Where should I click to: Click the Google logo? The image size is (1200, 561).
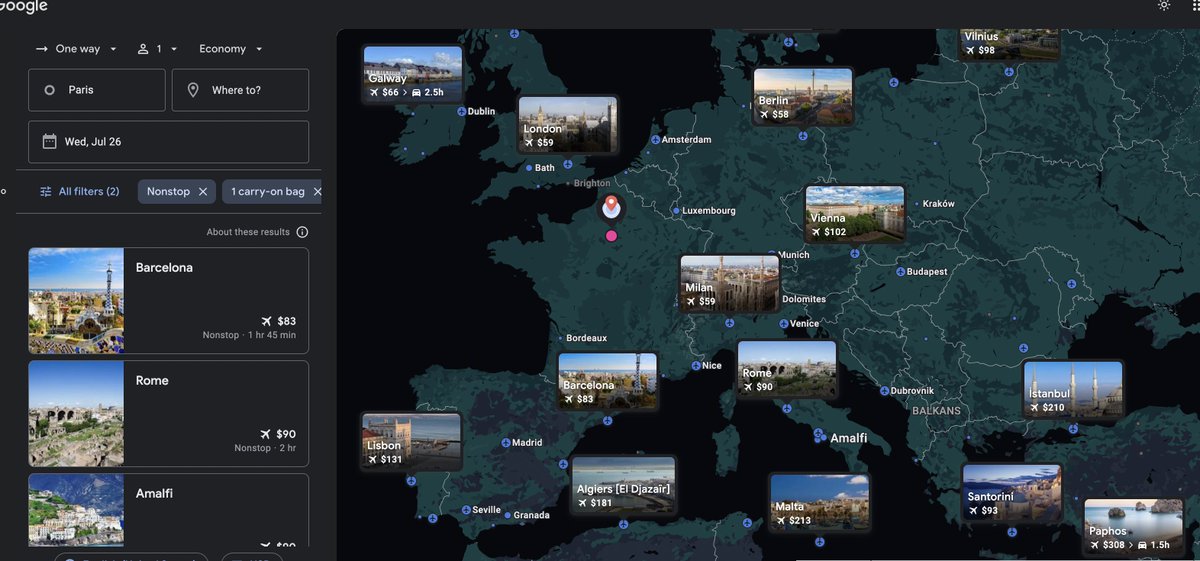pos(23,6)
